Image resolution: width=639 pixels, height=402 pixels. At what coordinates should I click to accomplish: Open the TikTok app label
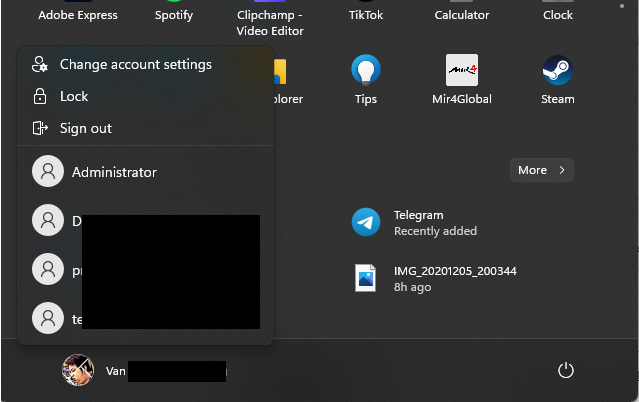pyautogui.click(x=366, y=15)
